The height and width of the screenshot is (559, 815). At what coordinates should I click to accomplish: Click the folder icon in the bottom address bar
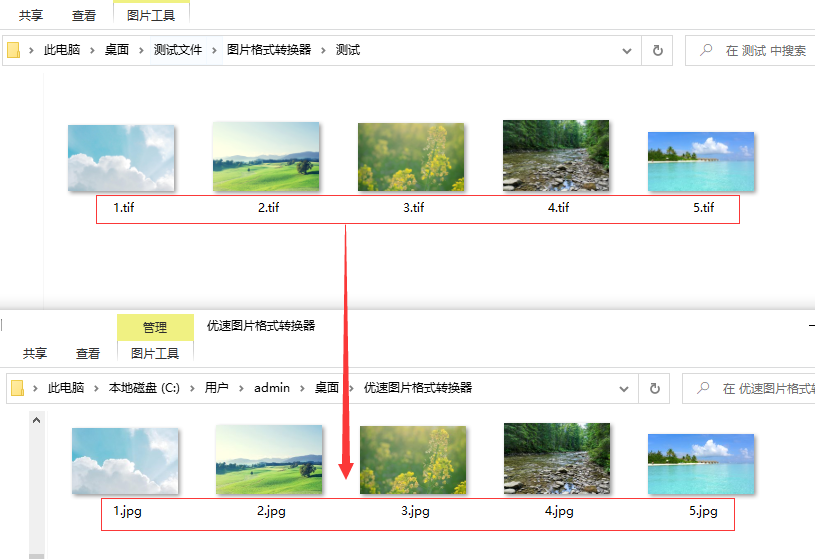point(17,388)
